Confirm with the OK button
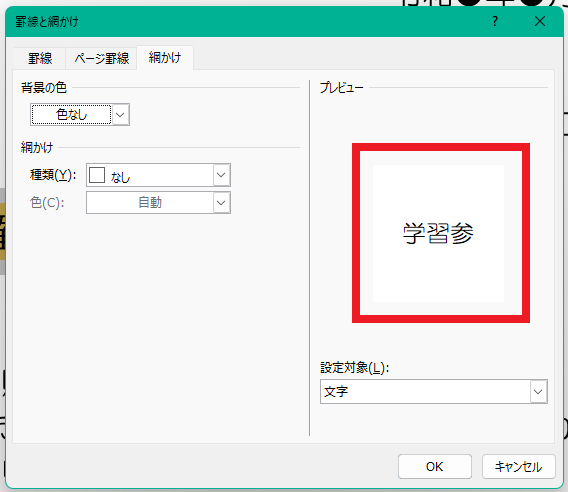This screenshot has width=568, height=492. [435, 467]
